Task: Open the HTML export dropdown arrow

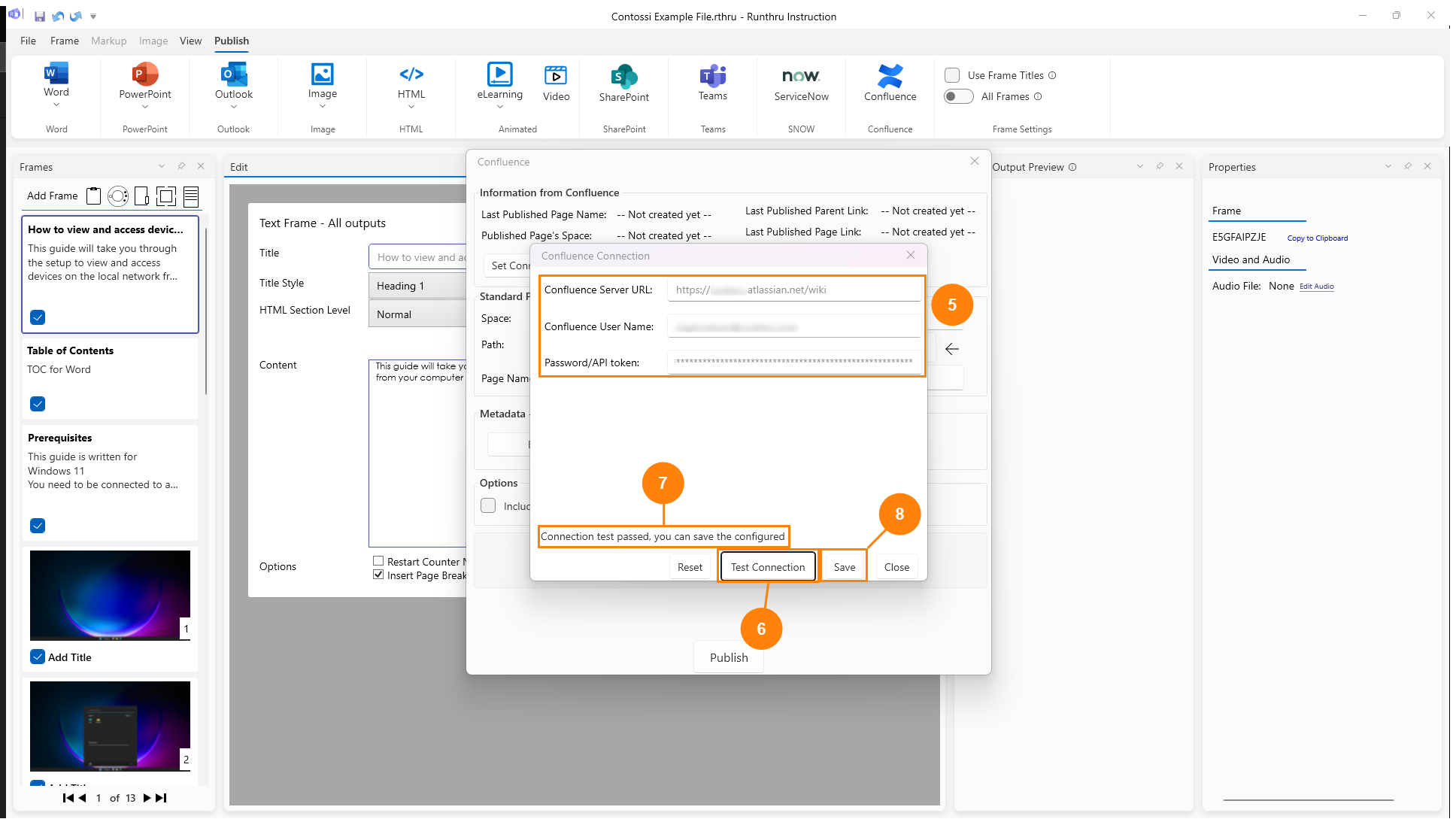Action: (x=411, y=107)
